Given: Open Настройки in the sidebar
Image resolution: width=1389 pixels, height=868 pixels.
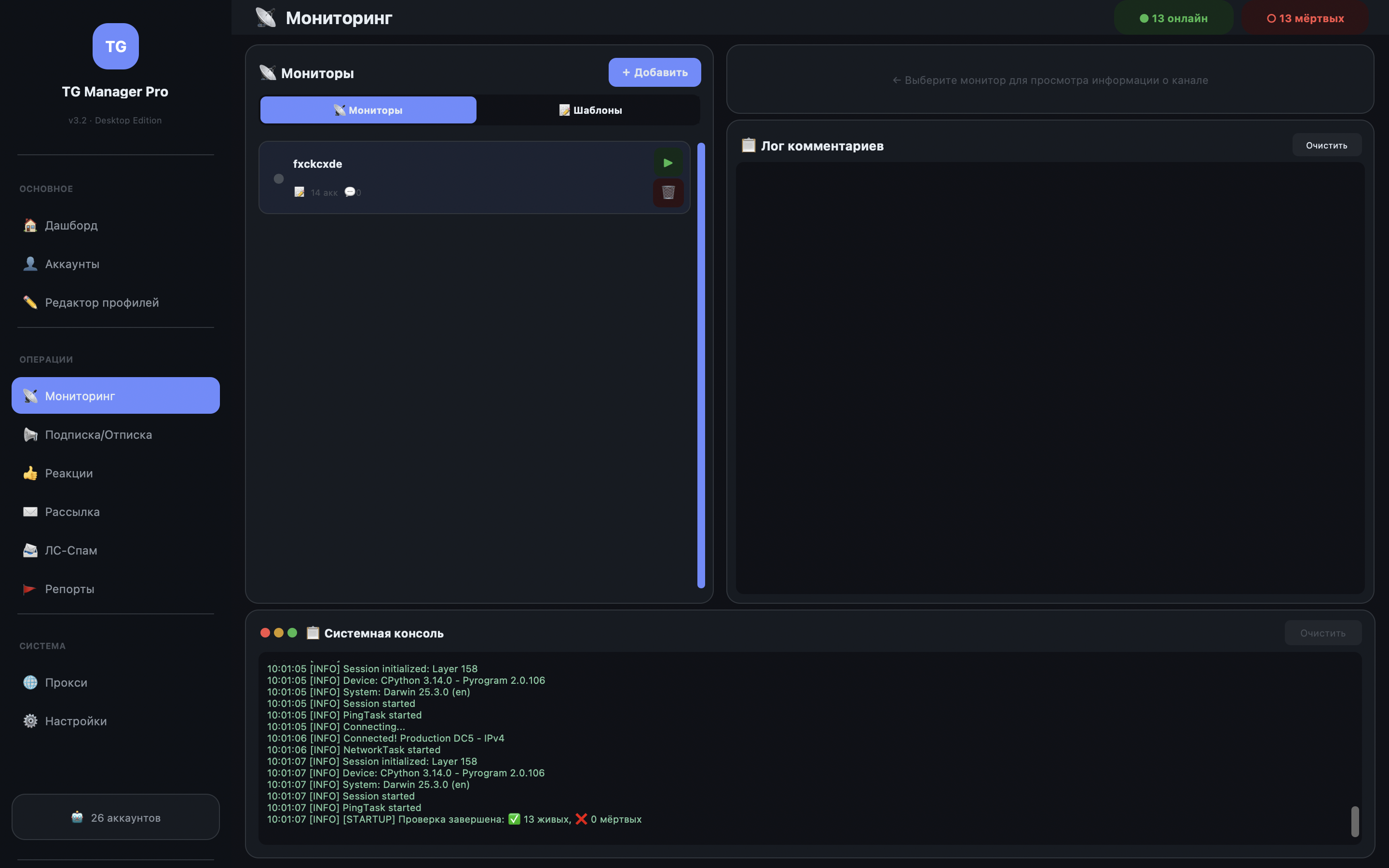Looking at the screenshot, I should 76,721.
